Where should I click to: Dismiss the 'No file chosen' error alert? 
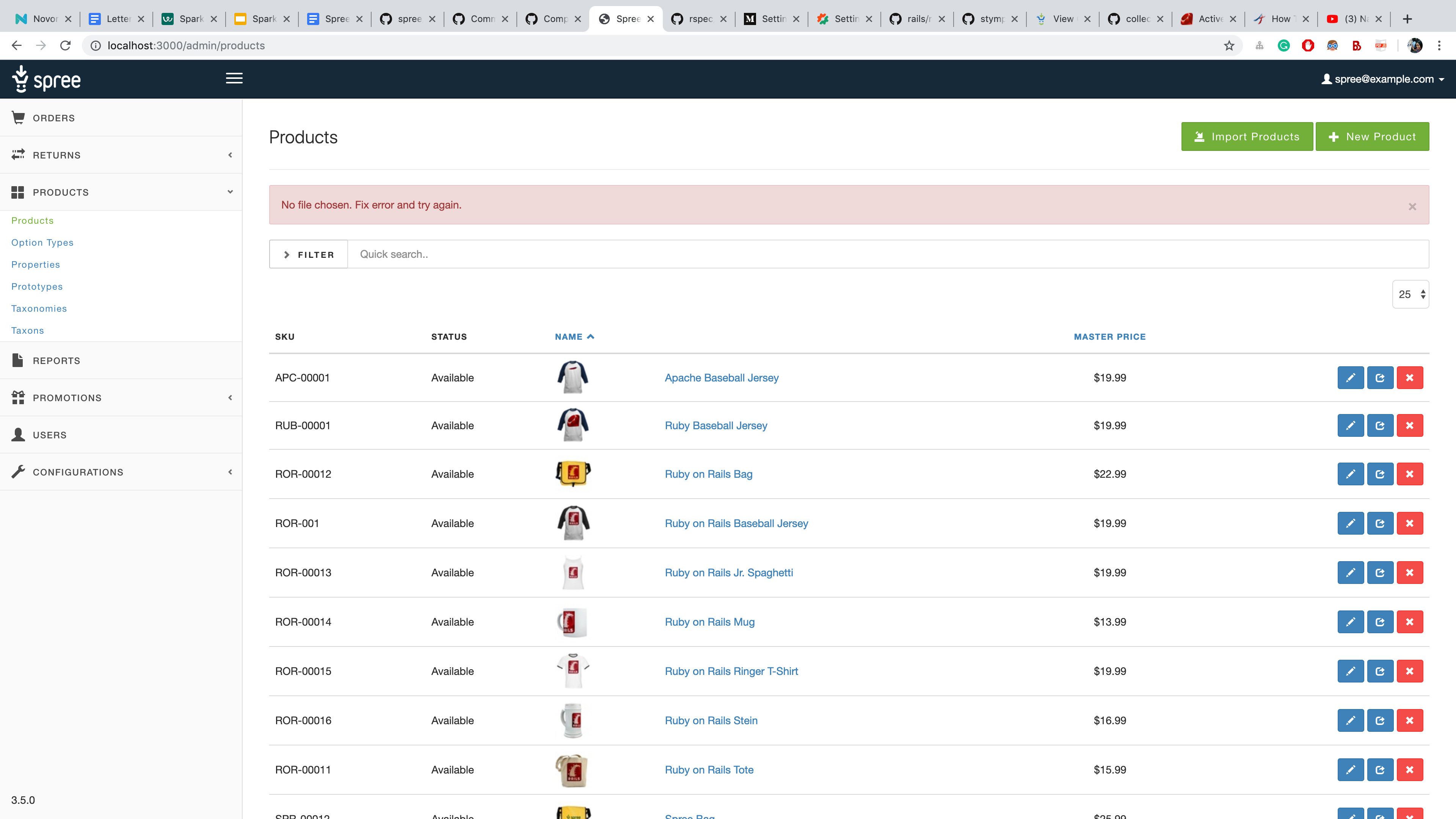pyautogui.click(x=1412, y=206)
